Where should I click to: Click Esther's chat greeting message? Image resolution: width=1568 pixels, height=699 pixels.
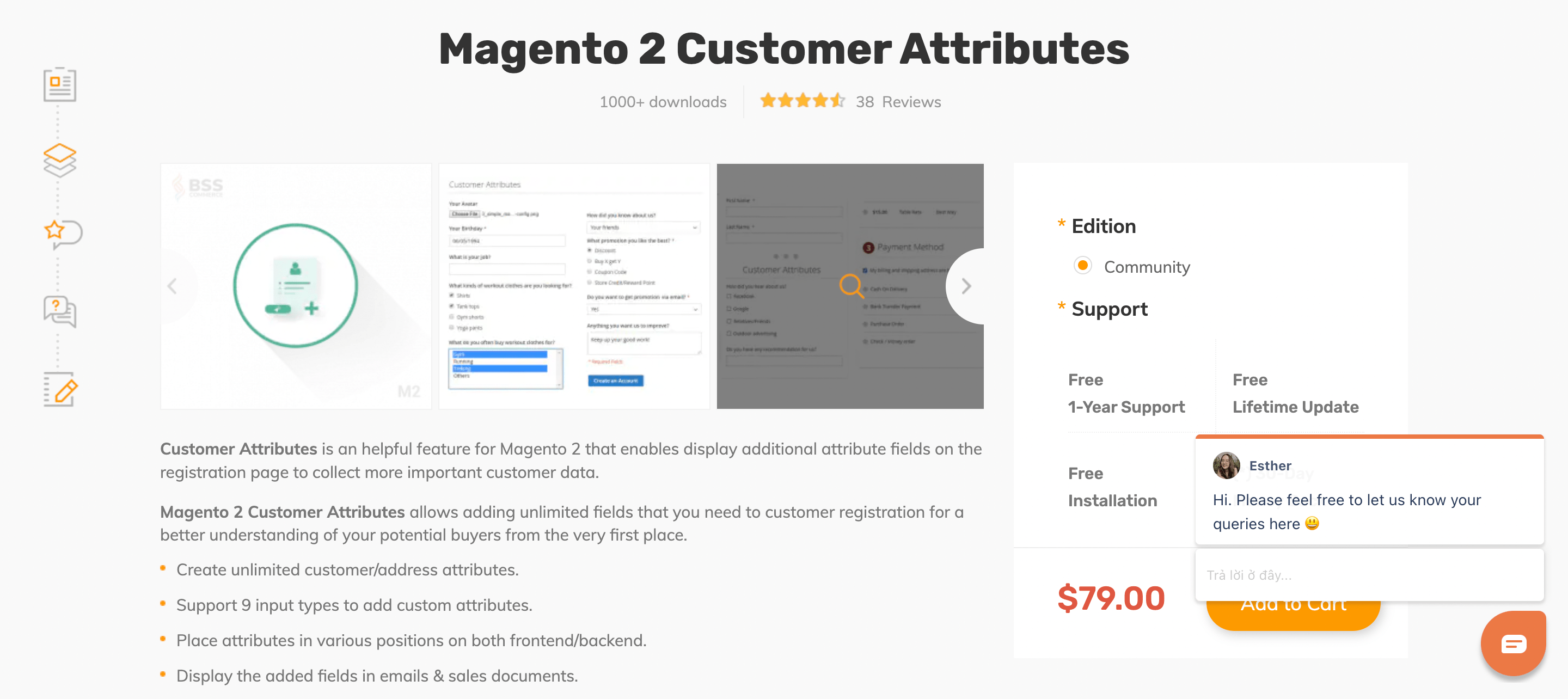1346,512
